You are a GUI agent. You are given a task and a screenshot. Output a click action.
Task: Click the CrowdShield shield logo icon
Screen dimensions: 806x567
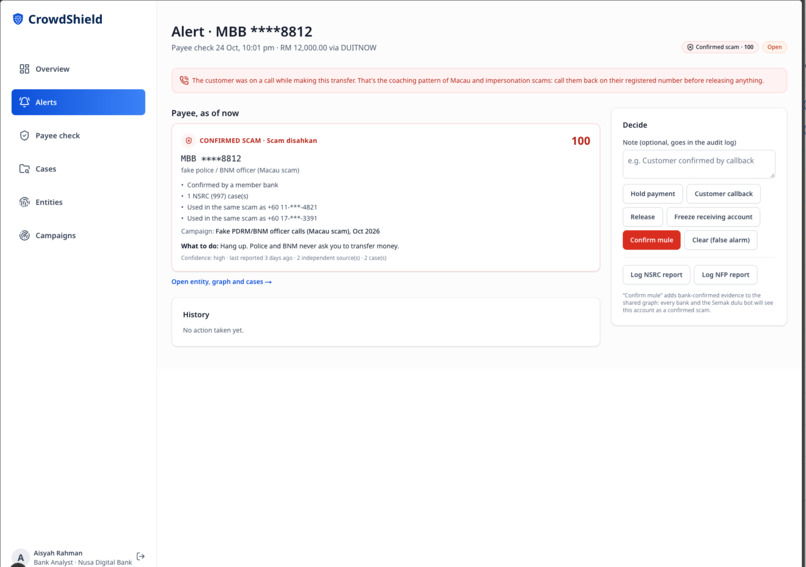pos(18,19)
